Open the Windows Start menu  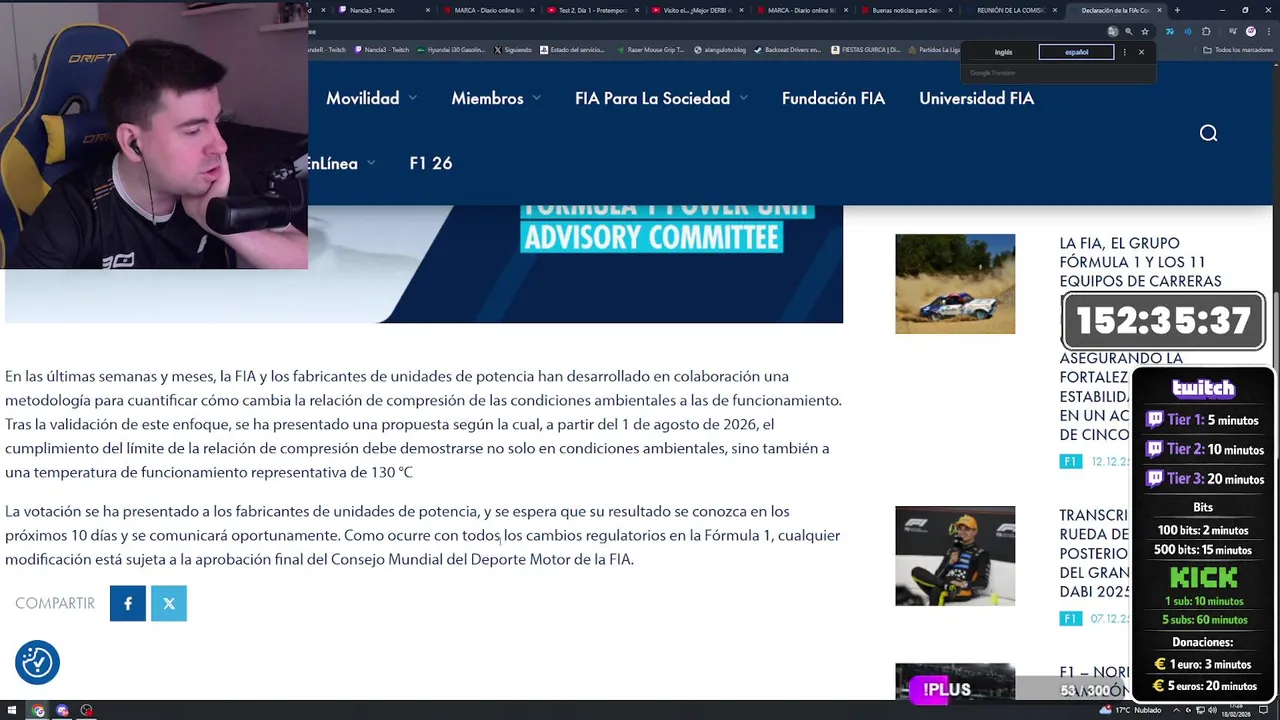(x=11, y=711)
